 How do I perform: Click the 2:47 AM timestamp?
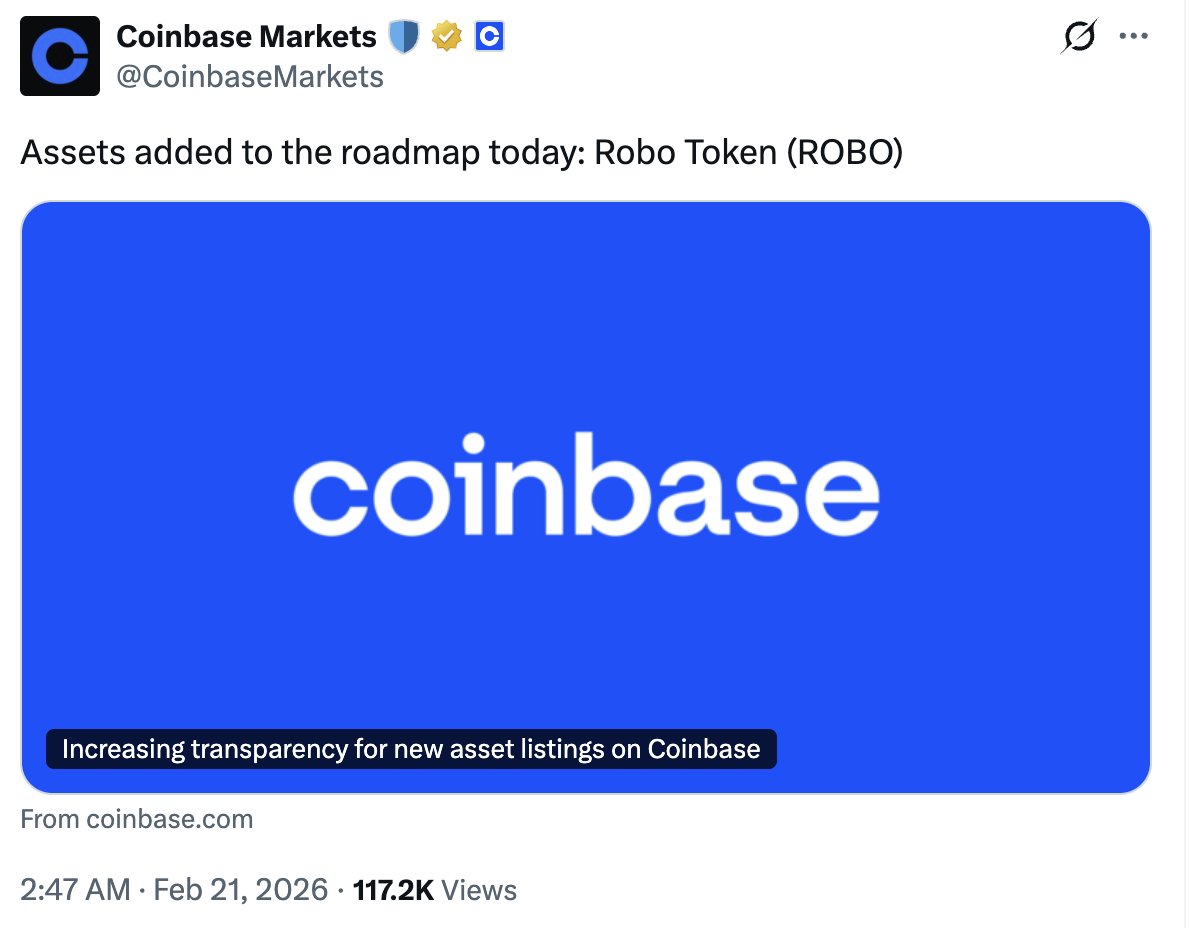pyautogui.click(x=75, y=889)
